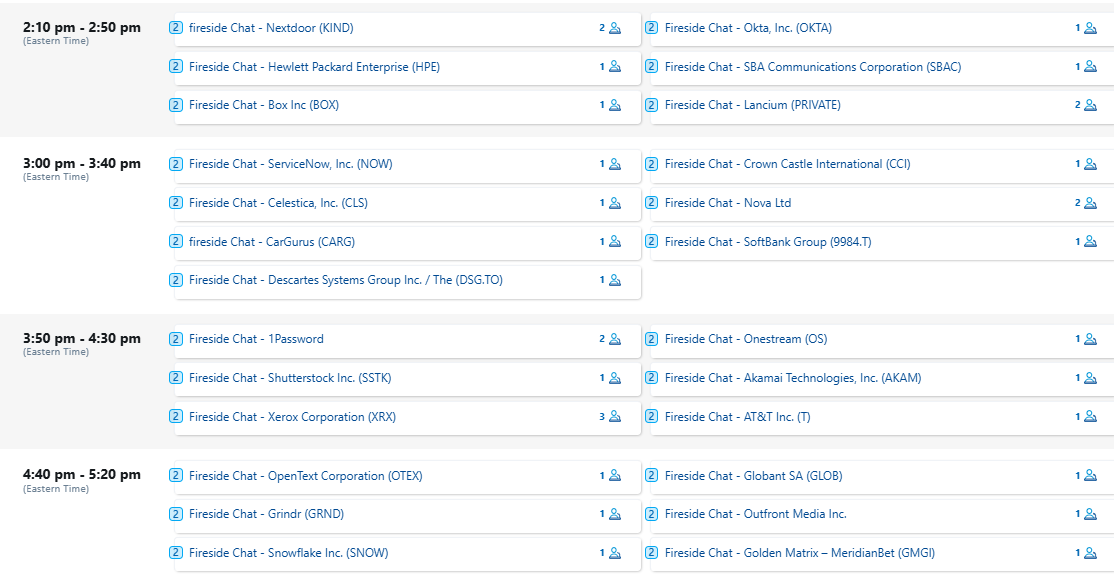Show attendees for Descartes Systems Group chat
Image resolution: width=1114 pixels, height=587 pixels.
click(x=615, y=280)
